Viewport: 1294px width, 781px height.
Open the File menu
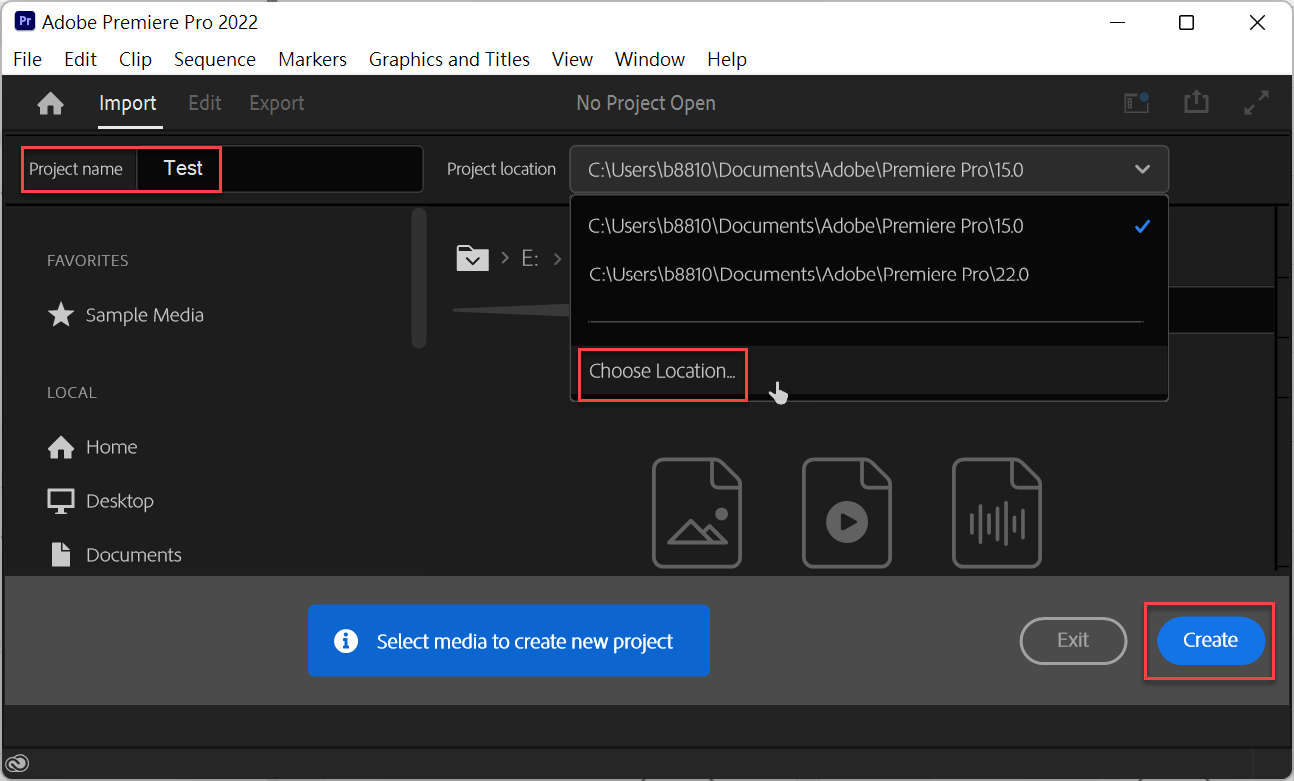click(28, 59)
